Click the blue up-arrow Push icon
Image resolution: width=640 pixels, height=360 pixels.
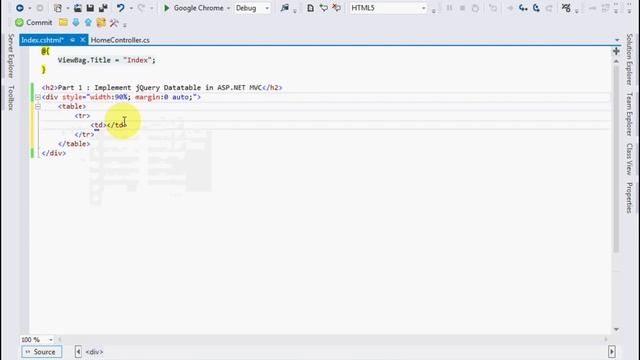(88, 22)
